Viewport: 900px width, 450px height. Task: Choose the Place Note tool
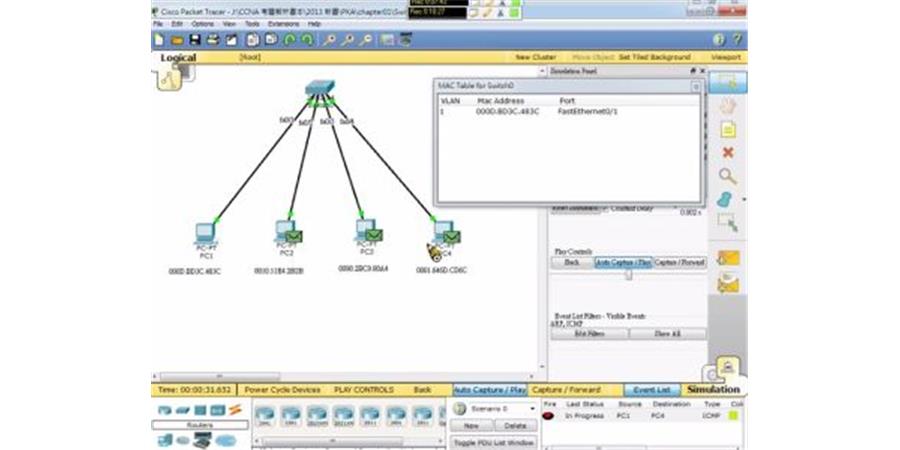tap(727, 129)
